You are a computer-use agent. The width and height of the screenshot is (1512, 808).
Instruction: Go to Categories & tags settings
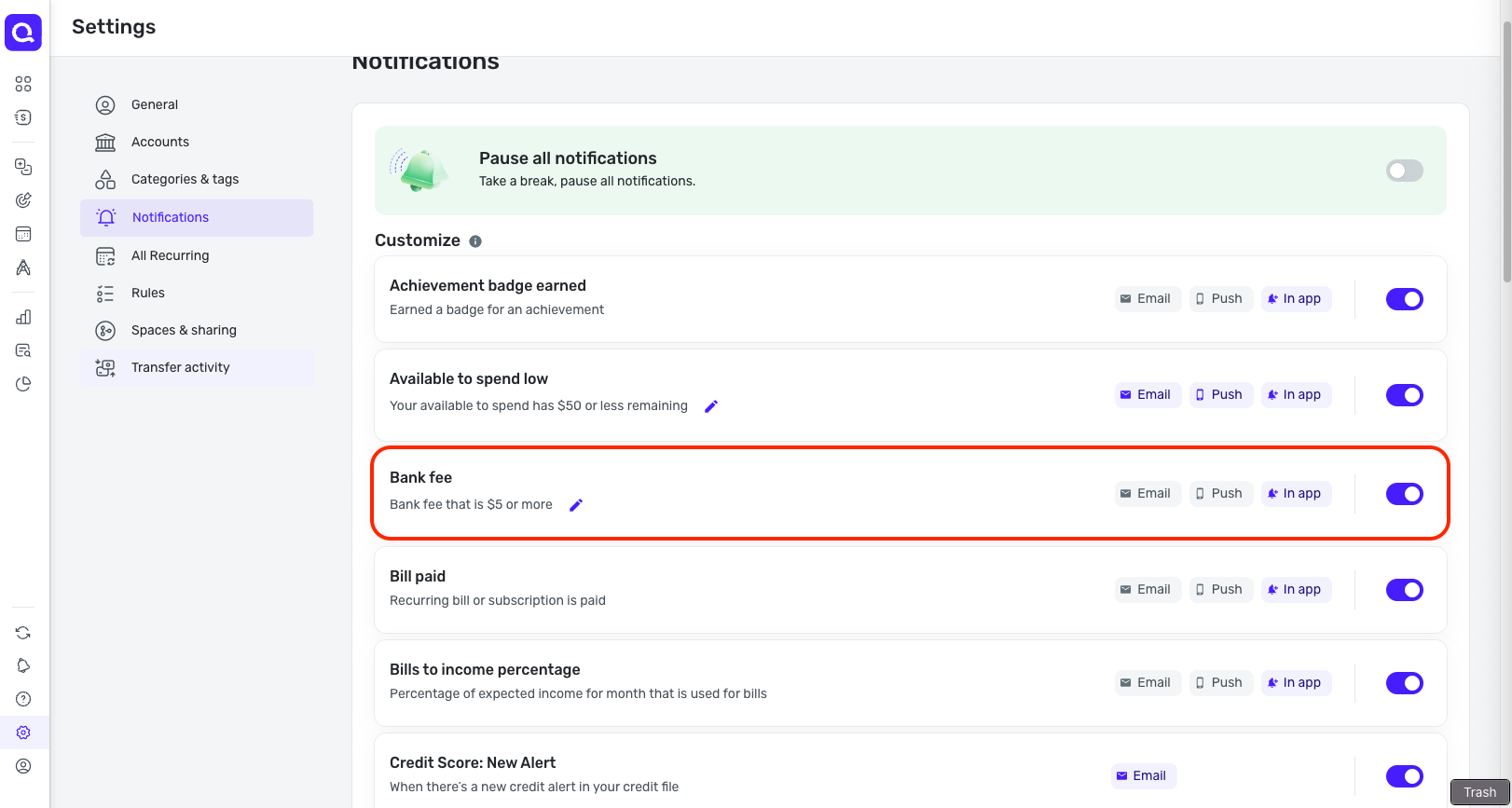tap(185, 179)
